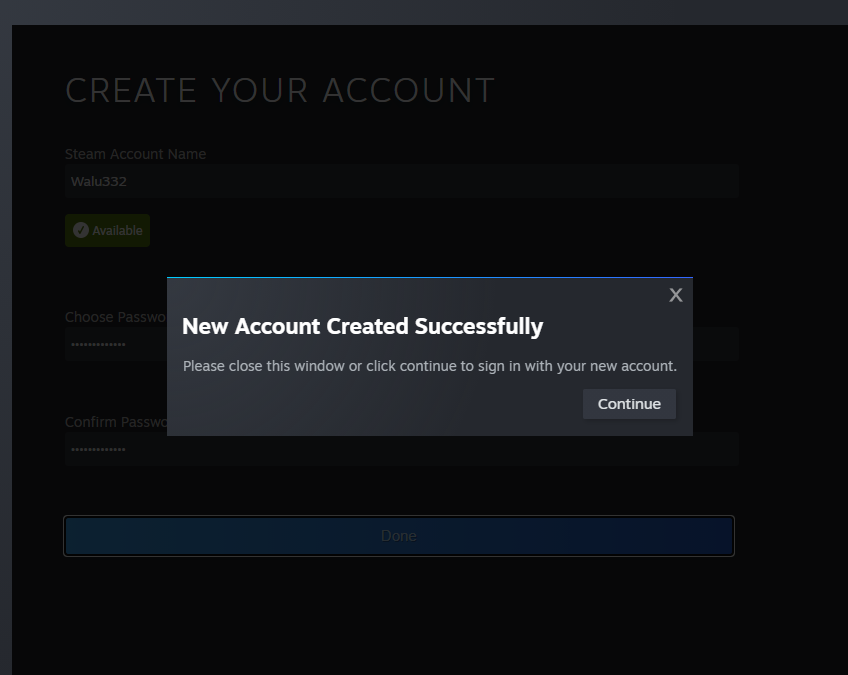This screenshot has width=848, height=675.
Task: Click the Walu332 account name text
Action: (x=98, y=181)
